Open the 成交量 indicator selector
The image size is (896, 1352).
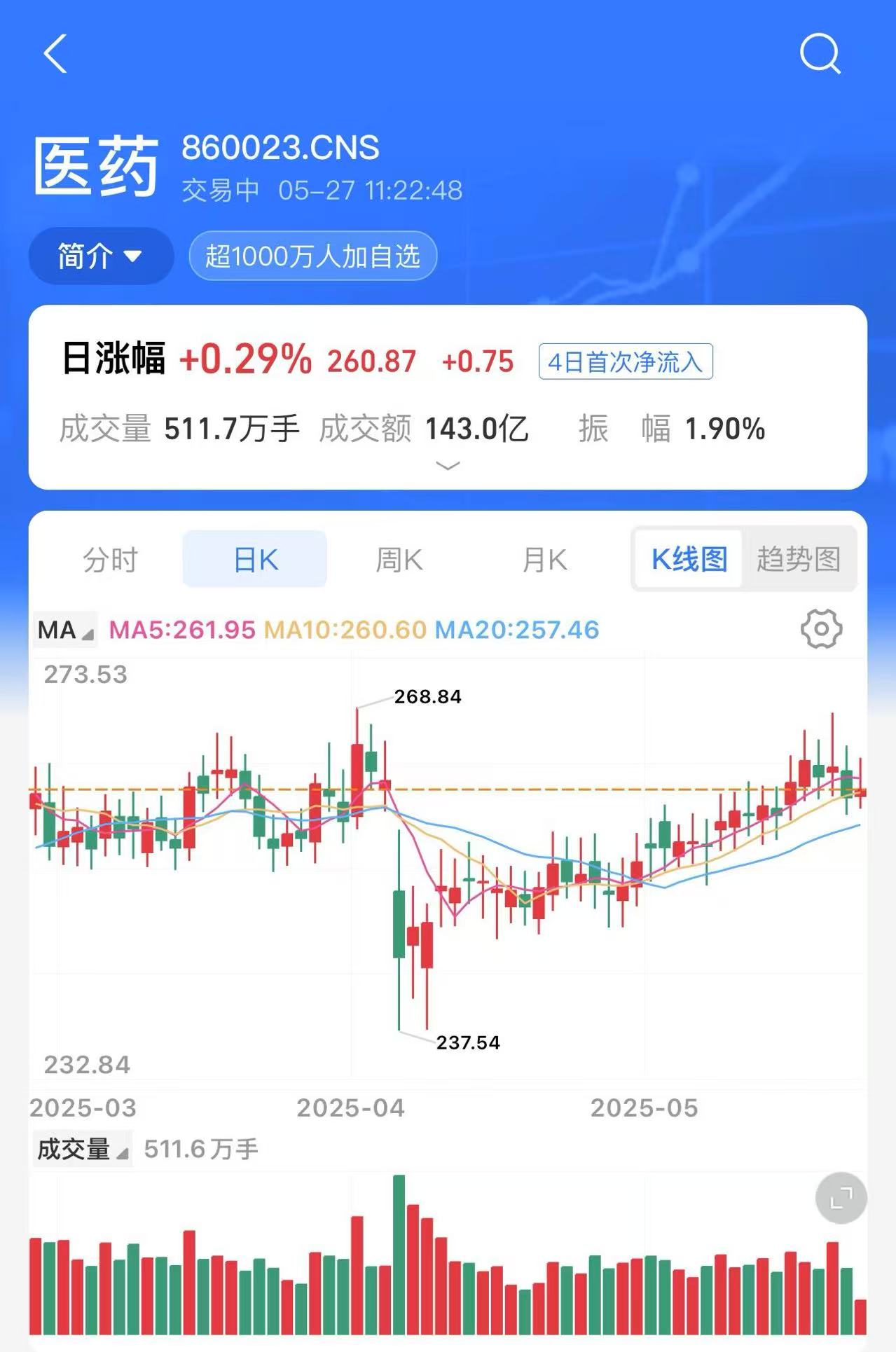[x=82, y=1150]
